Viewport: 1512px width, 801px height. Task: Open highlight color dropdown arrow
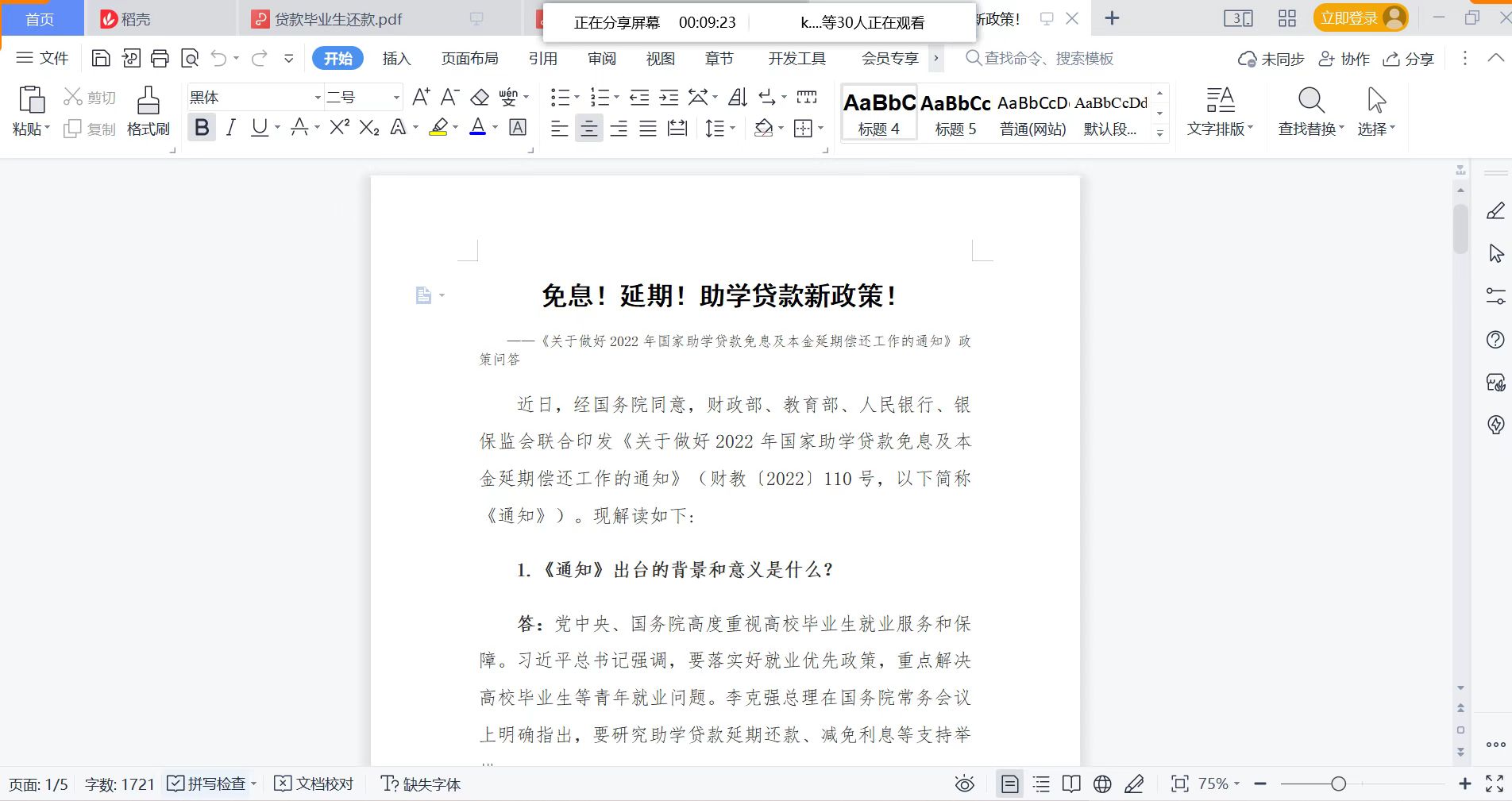455,127
